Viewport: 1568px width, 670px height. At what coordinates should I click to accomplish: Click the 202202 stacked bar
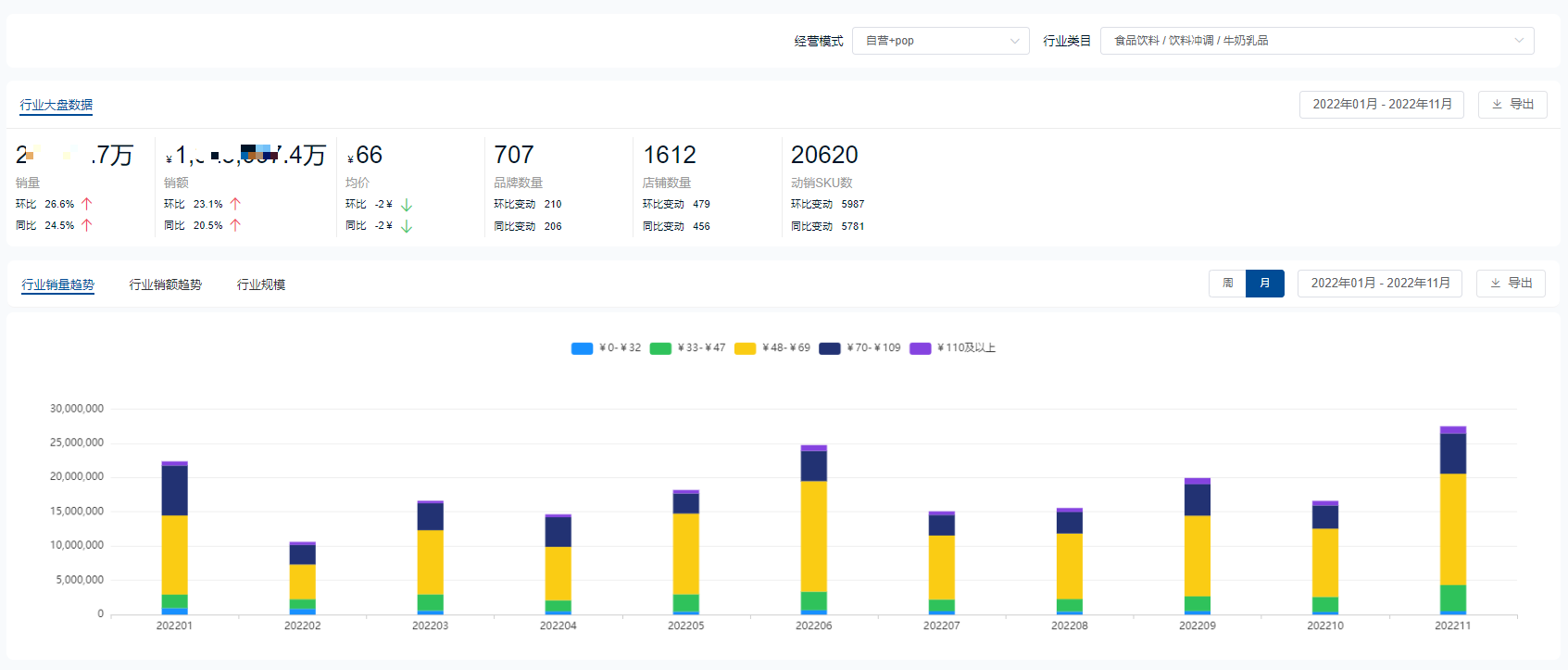click(303, 578)
